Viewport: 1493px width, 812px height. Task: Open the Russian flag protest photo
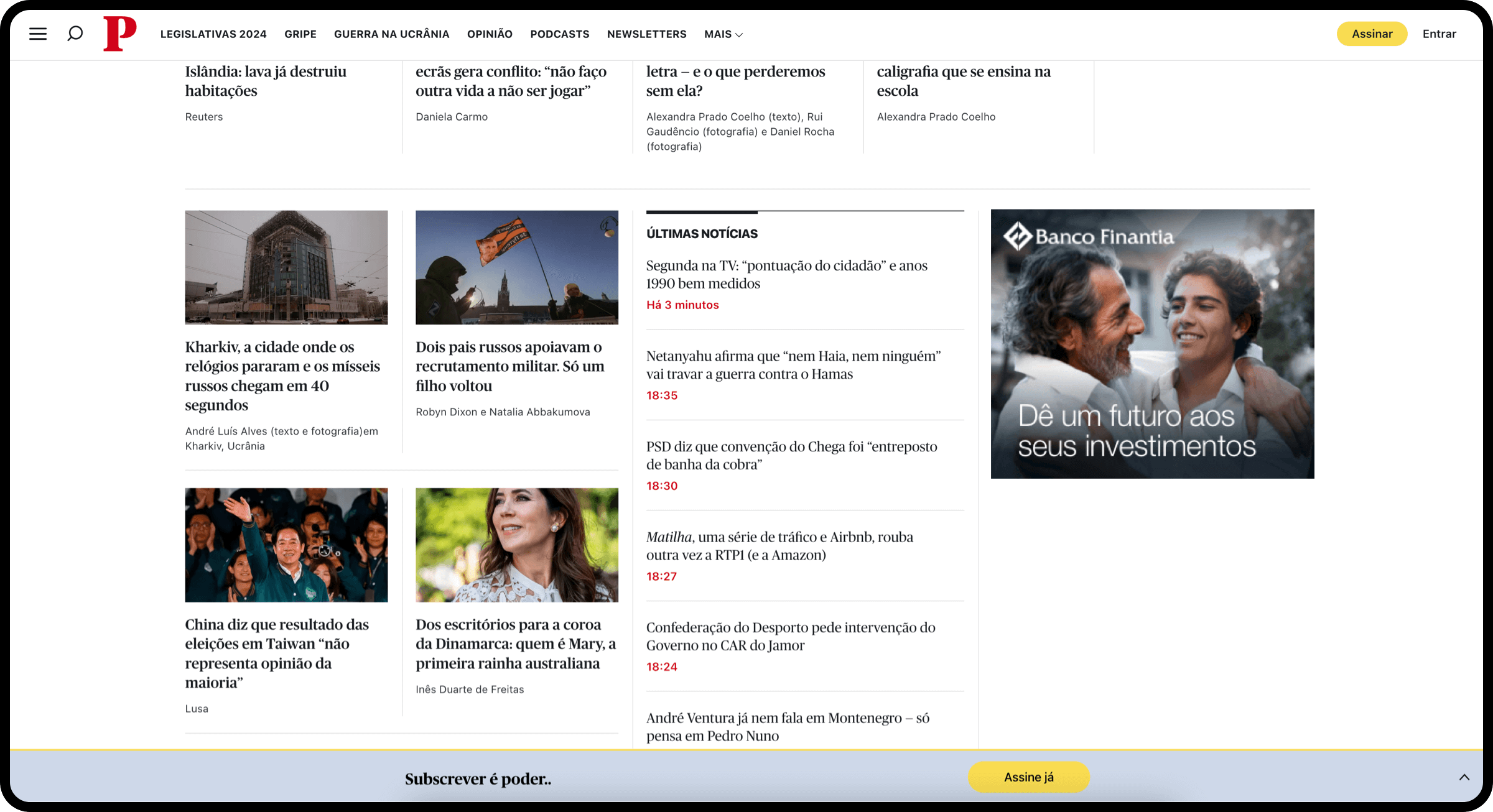tap(516, 267)
